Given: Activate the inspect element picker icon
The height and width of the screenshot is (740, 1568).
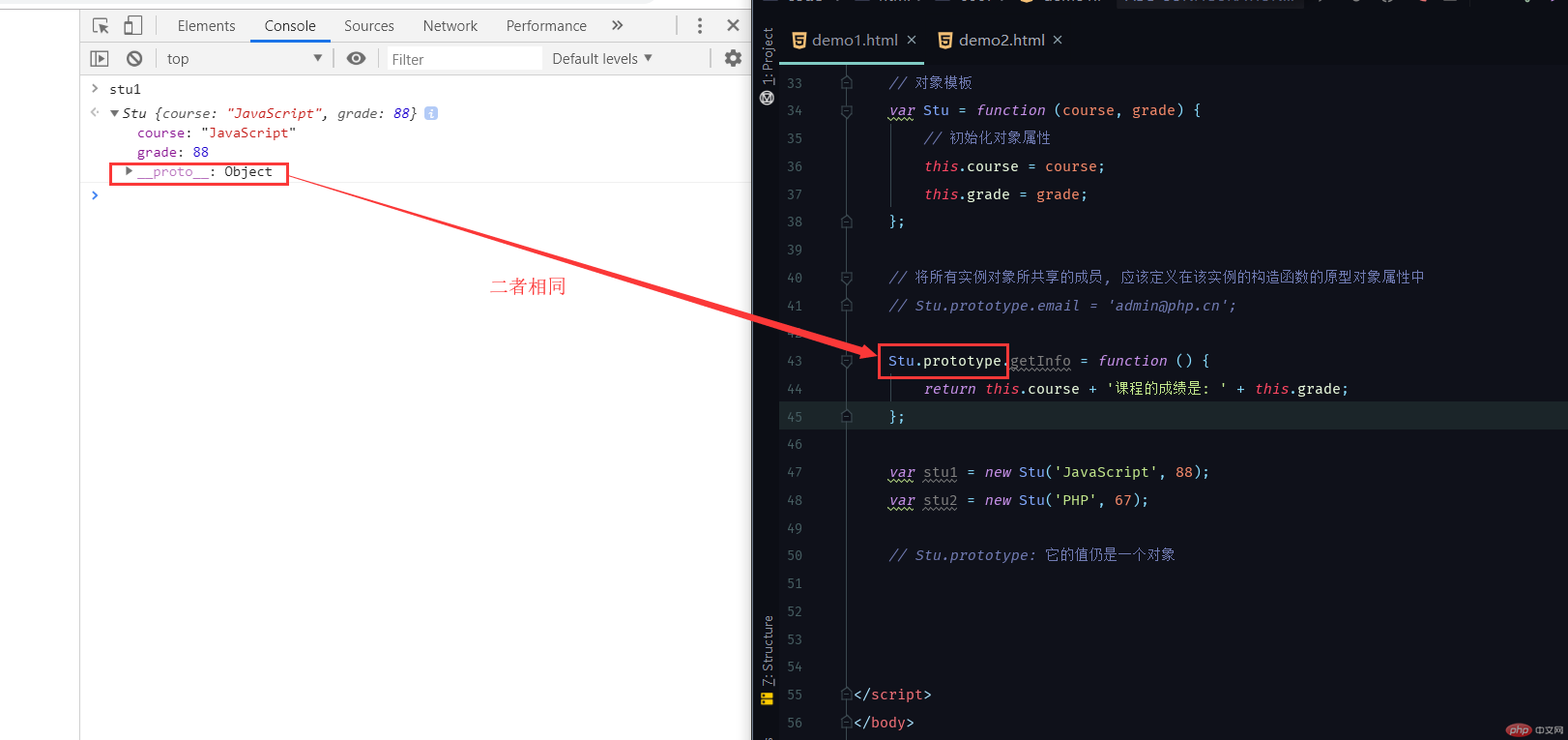Looking at the screenshot, I should click(101, 26).
